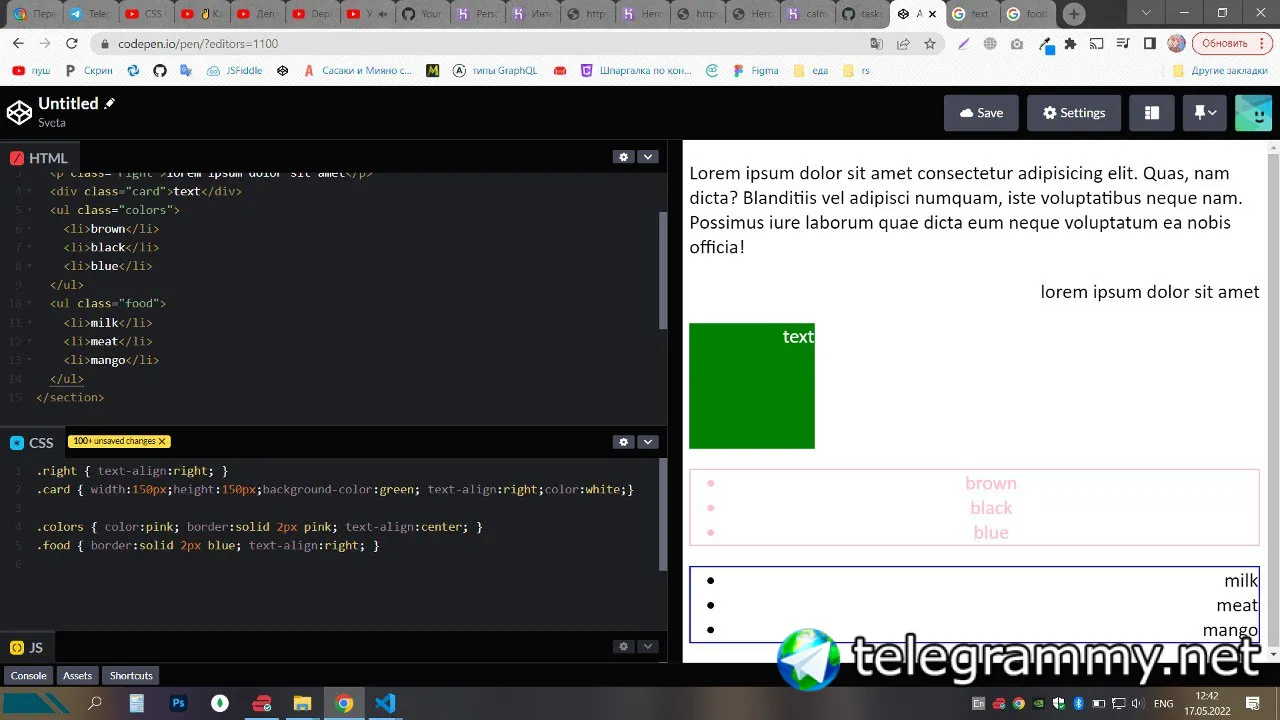Save the pen with Save button

point(981,113)
